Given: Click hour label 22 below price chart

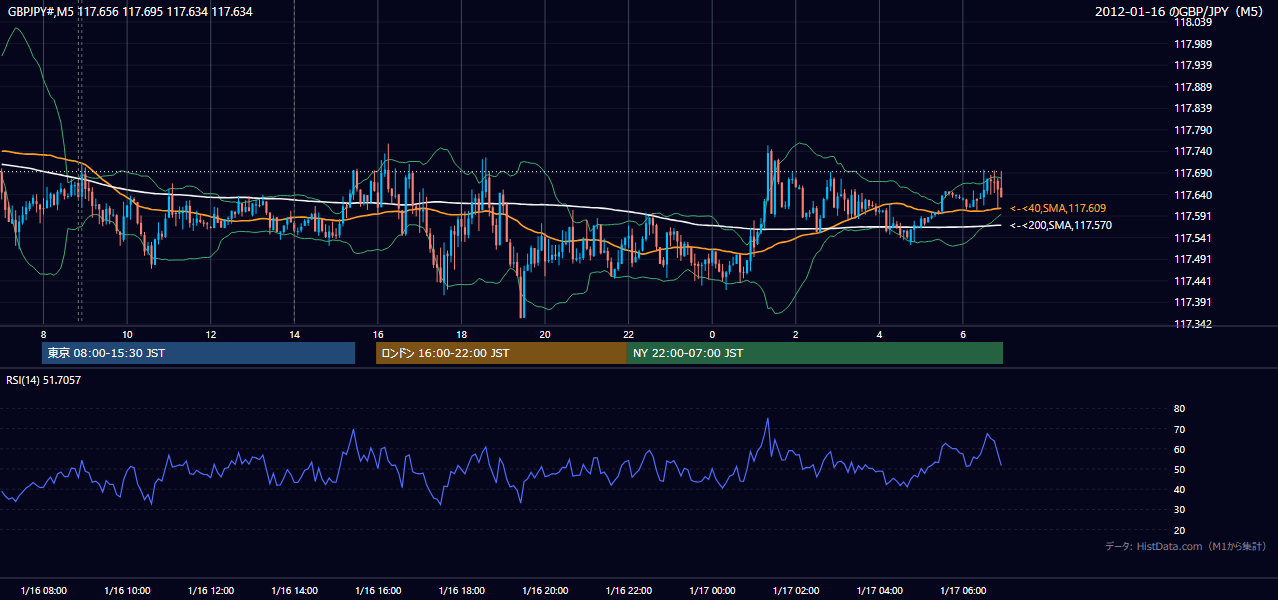Looking at the screenshot, I should (628, 334).
